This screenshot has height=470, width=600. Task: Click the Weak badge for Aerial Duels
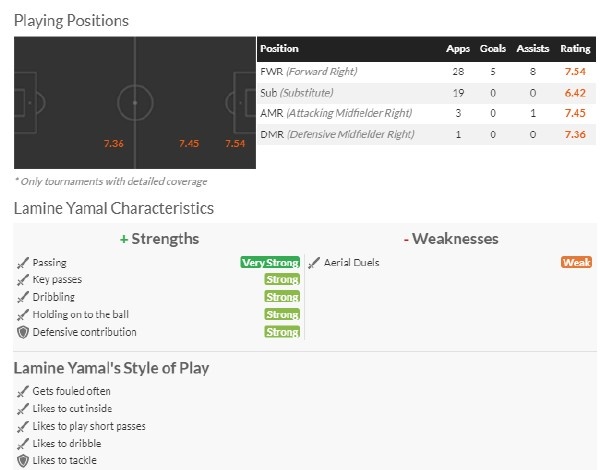pyautogui.click(x=576, y=263)
